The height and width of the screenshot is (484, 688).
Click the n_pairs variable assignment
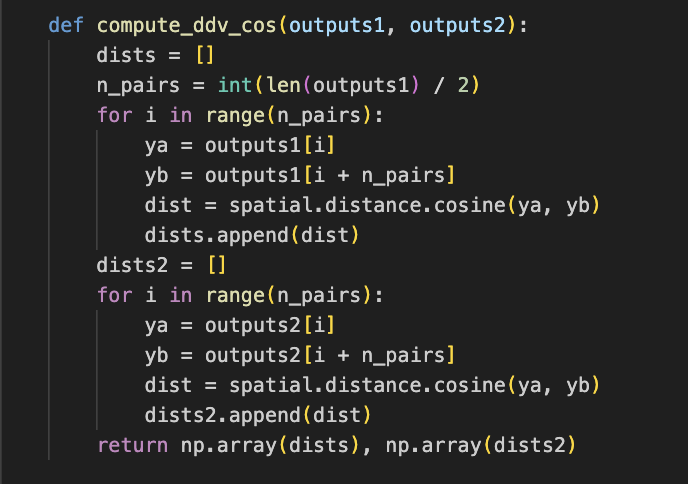click(288, 85)
